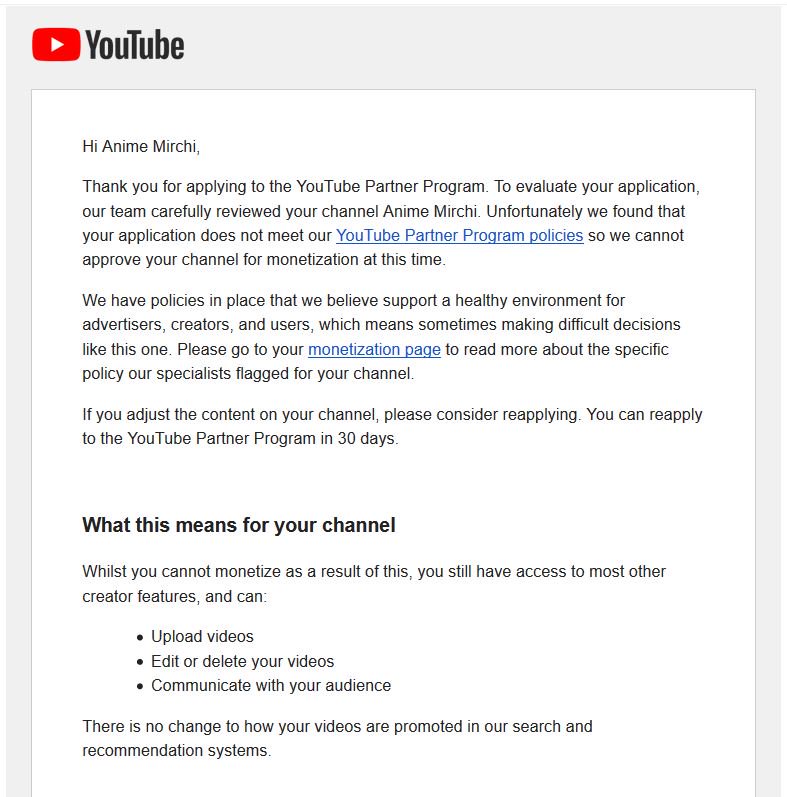Select the "Edit or delete your videos" item
The width and height of the screenshot is (787, 797).
pyautogui.click(x=243, y=661)
